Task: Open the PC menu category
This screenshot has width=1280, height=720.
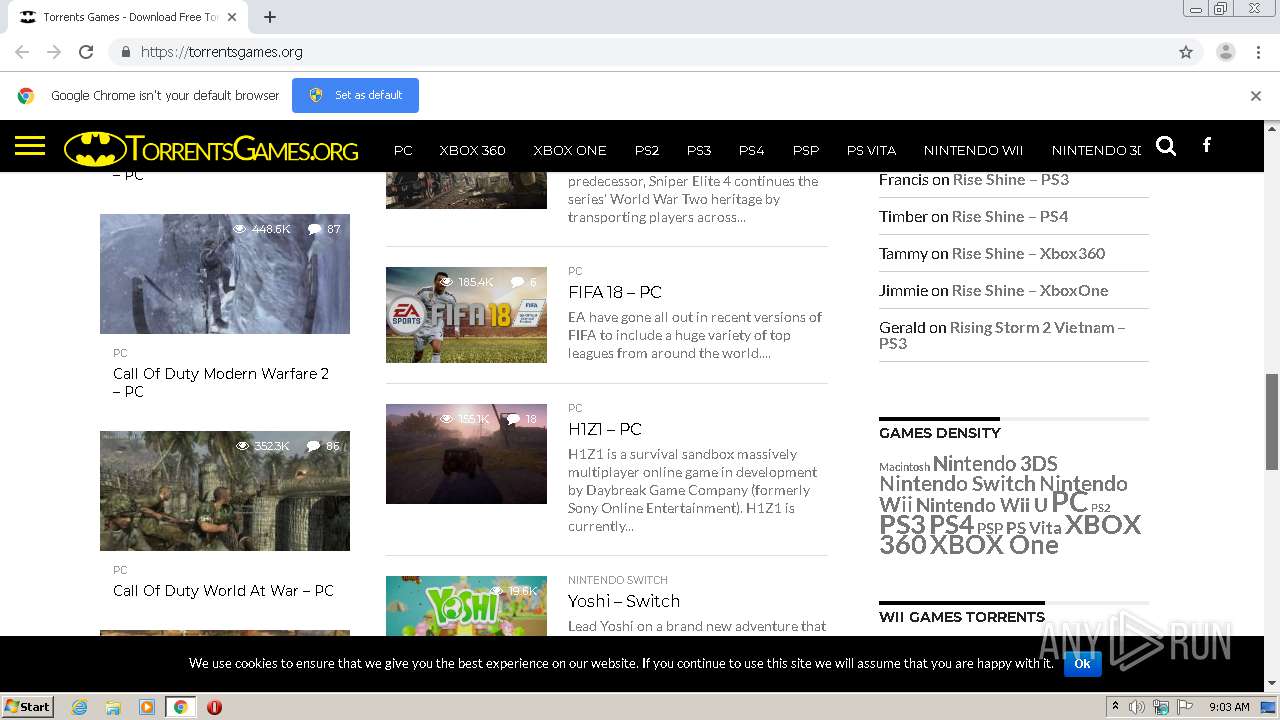Action: pos(403,150)
